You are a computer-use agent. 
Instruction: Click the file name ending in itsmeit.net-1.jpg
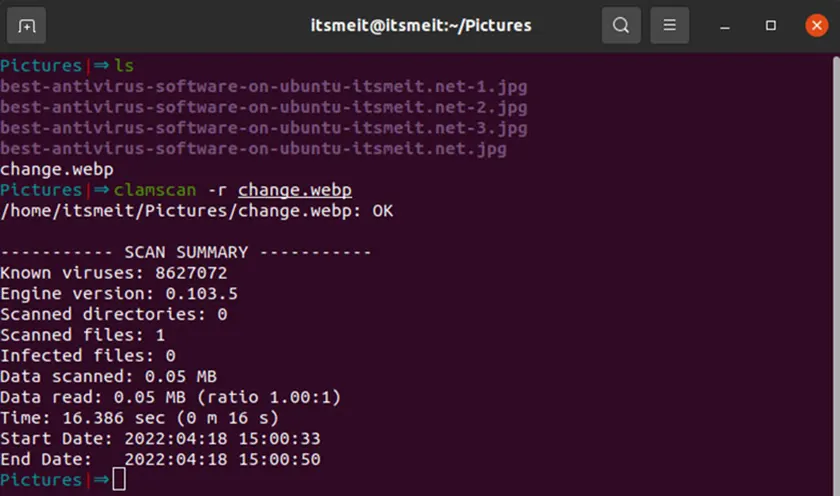coord(263,86)
